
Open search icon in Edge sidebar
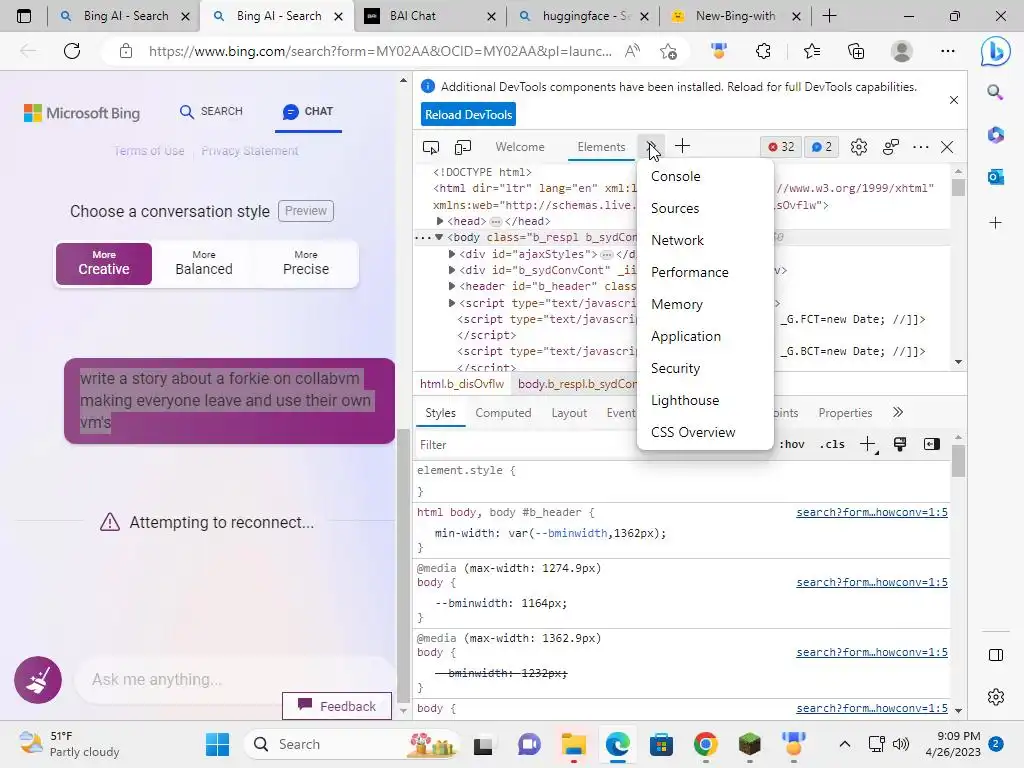pyautogui.click(x=995, y=92)
